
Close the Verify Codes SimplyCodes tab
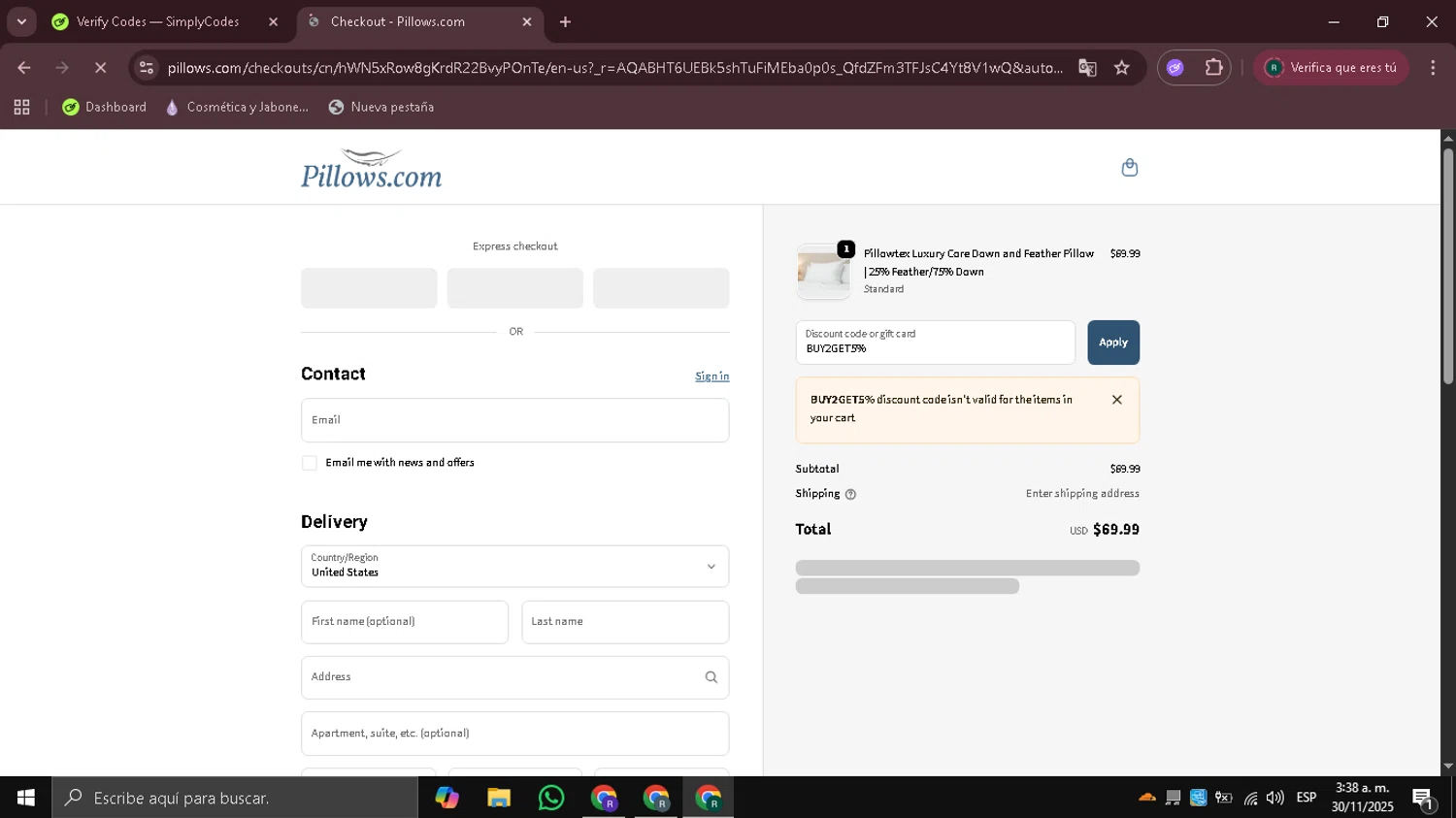tap(273, 21)
